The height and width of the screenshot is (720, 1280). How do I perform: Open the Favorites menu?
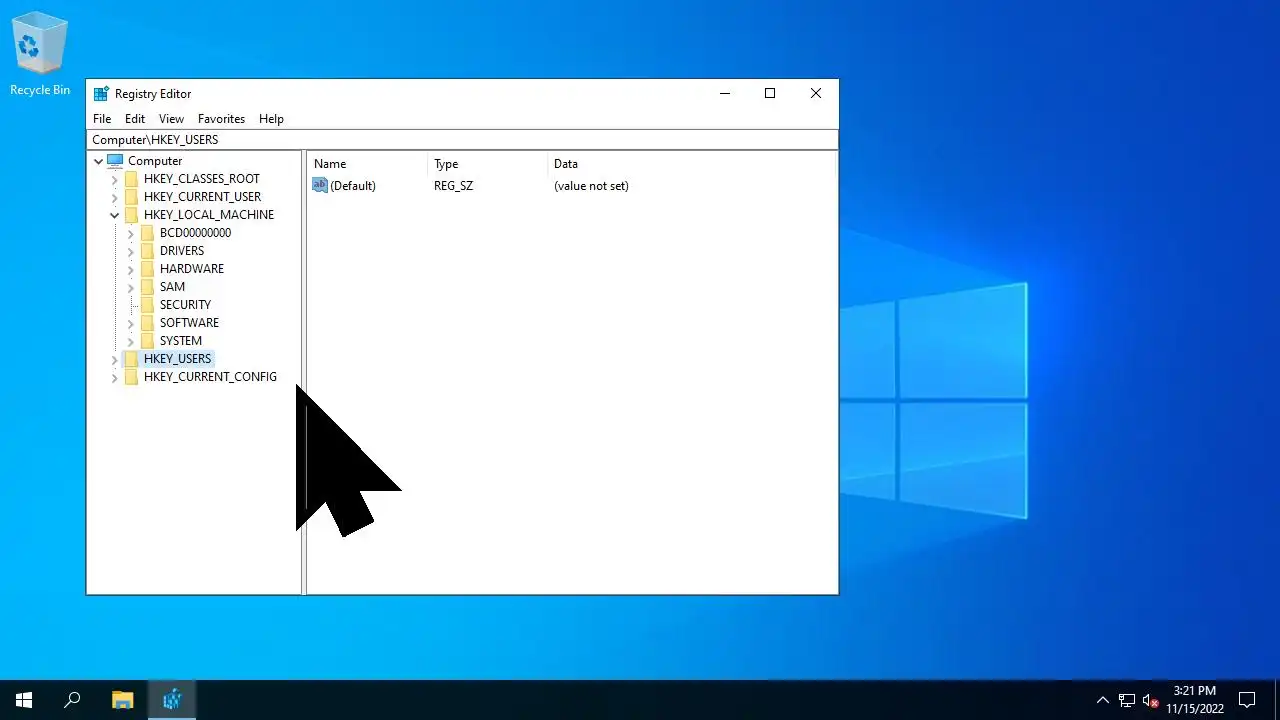[221, 118]
